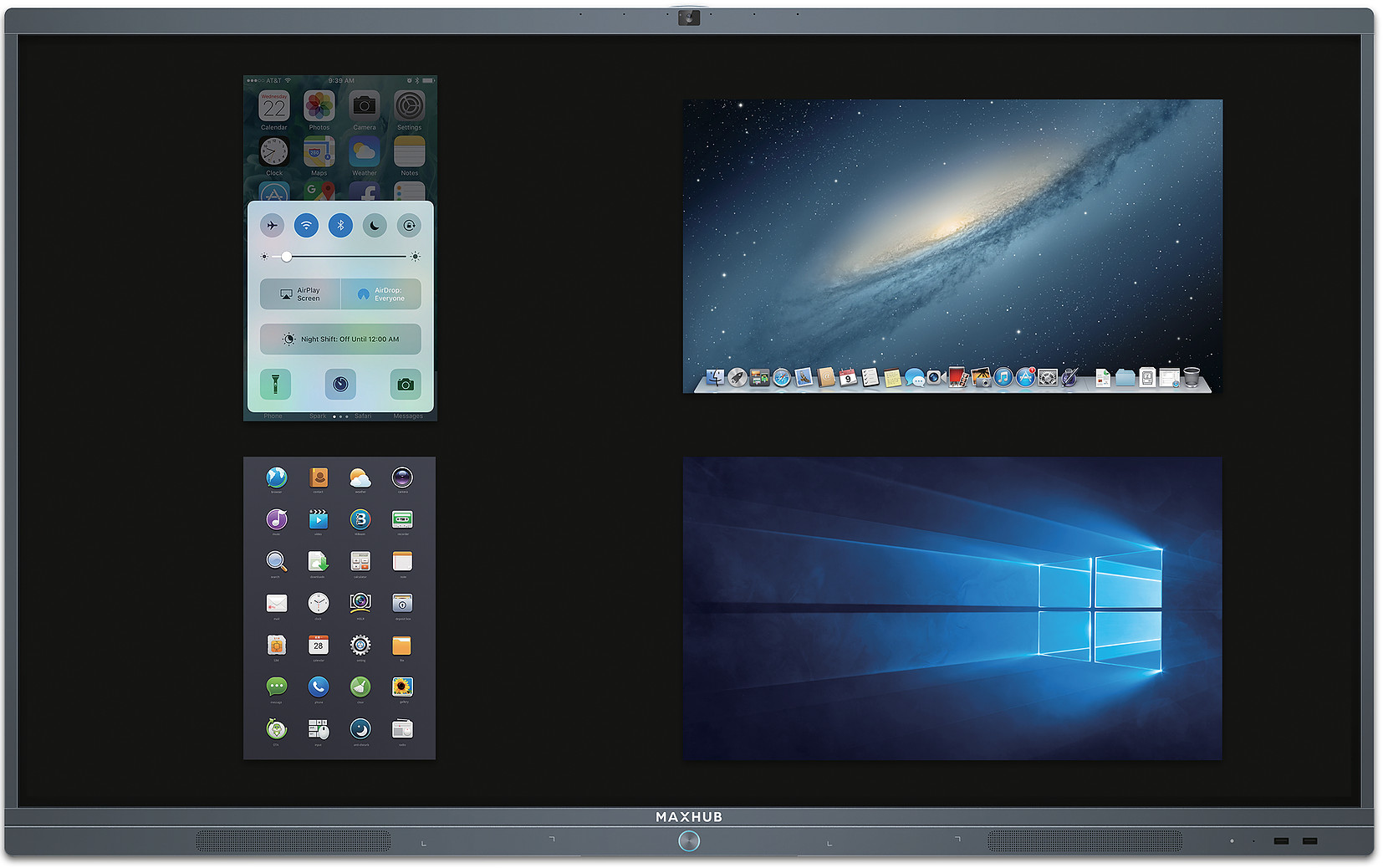Open the iPhone Calendar app showing 22
The height and width of the screenshot is (868, 1383).
tap(274, 106)
